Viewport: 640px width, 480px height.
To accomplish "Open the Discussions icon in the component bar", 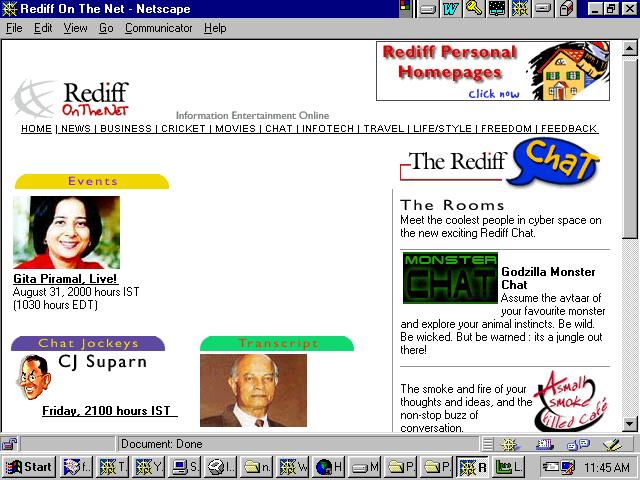I will coord(579,444).
